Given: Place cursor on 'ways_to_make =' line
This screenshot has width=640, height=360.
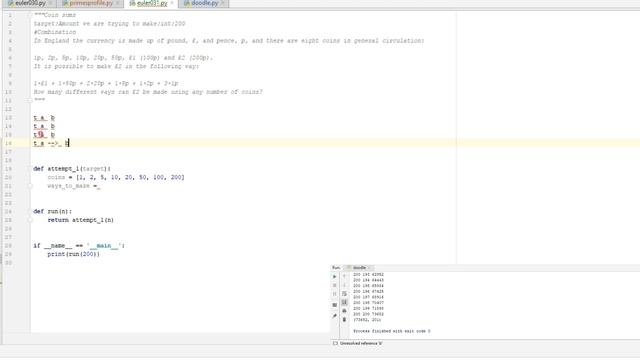Looking at the screenshot, I should (74, 186).
